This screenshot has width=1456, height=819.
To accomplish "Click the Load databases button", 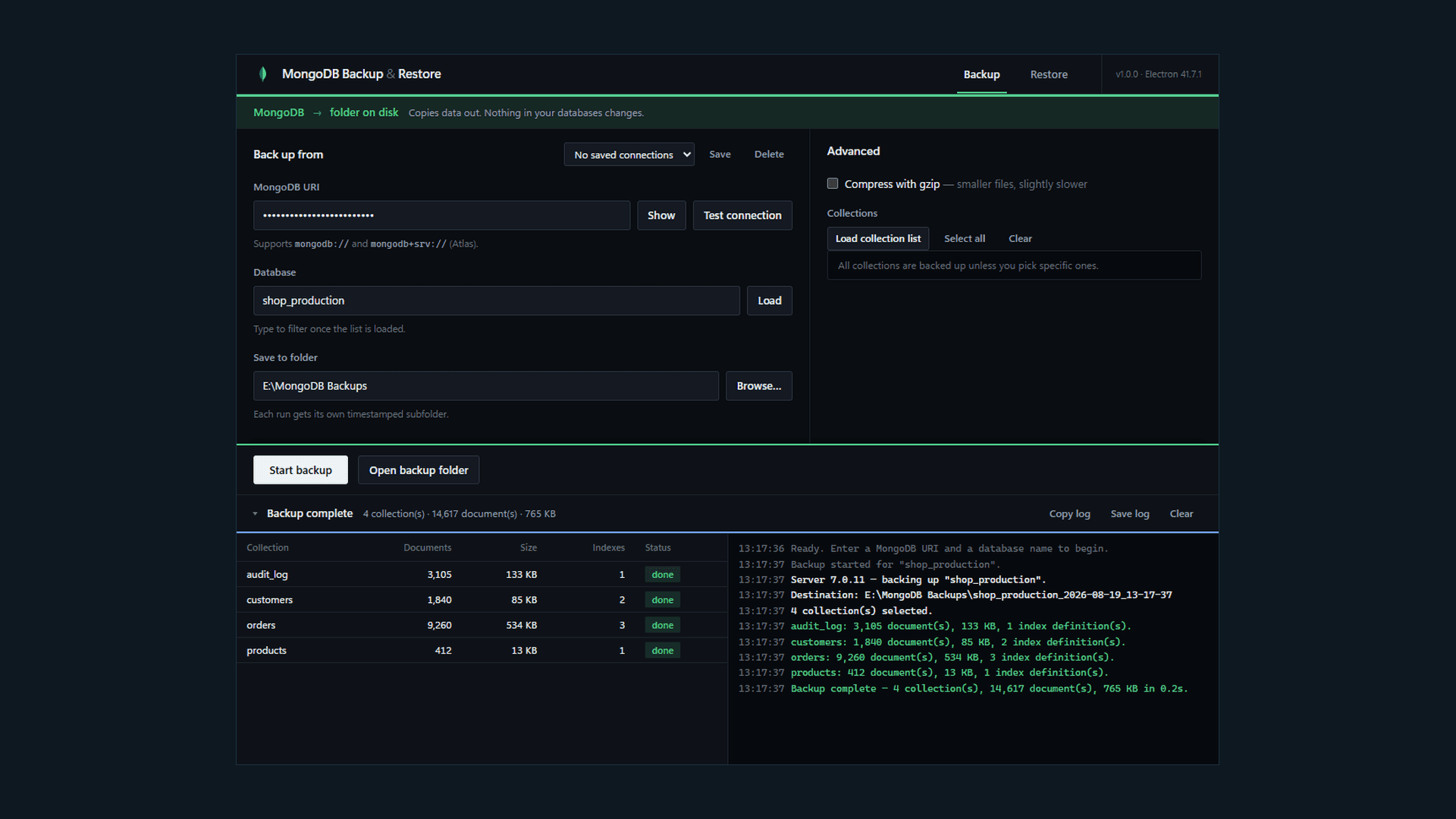I will click(x=769, y=300).
